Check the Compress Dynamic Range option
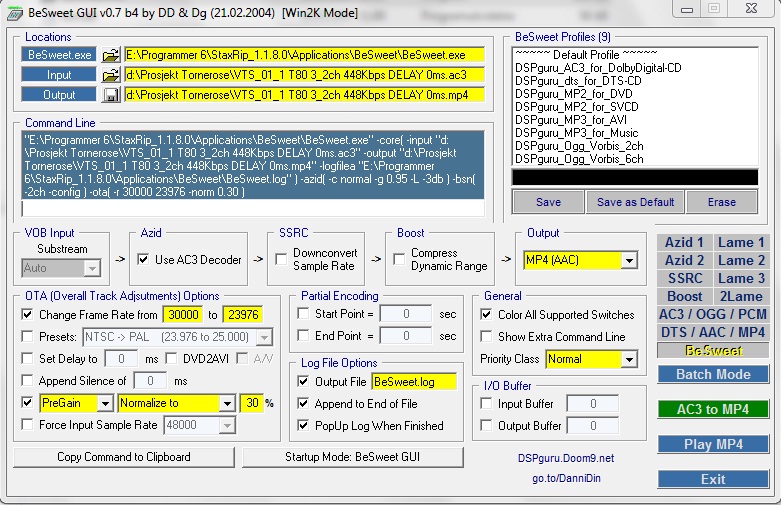 pyautogui.click(x=400, y=260)
